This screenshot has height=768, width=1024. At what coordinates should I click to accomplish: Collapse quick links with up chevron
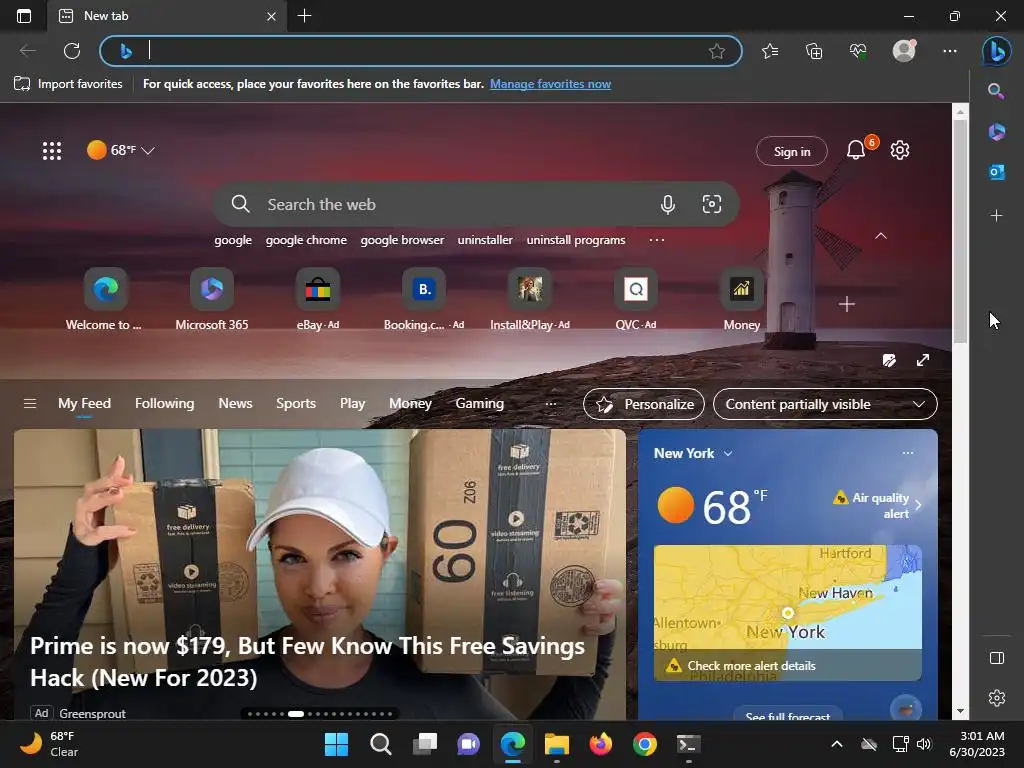[881, 236]
